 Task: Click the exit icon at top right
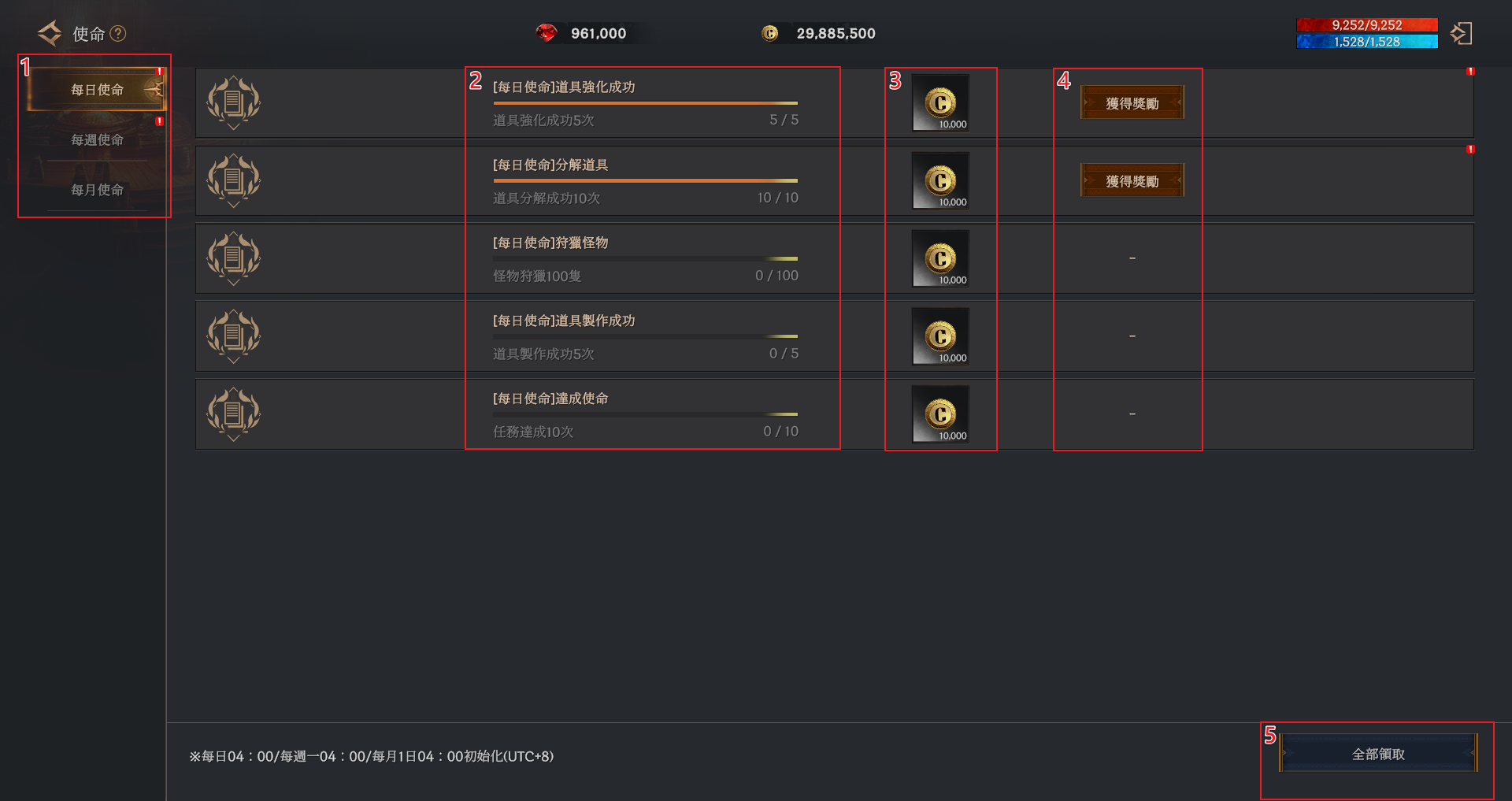pos(1461,33)
